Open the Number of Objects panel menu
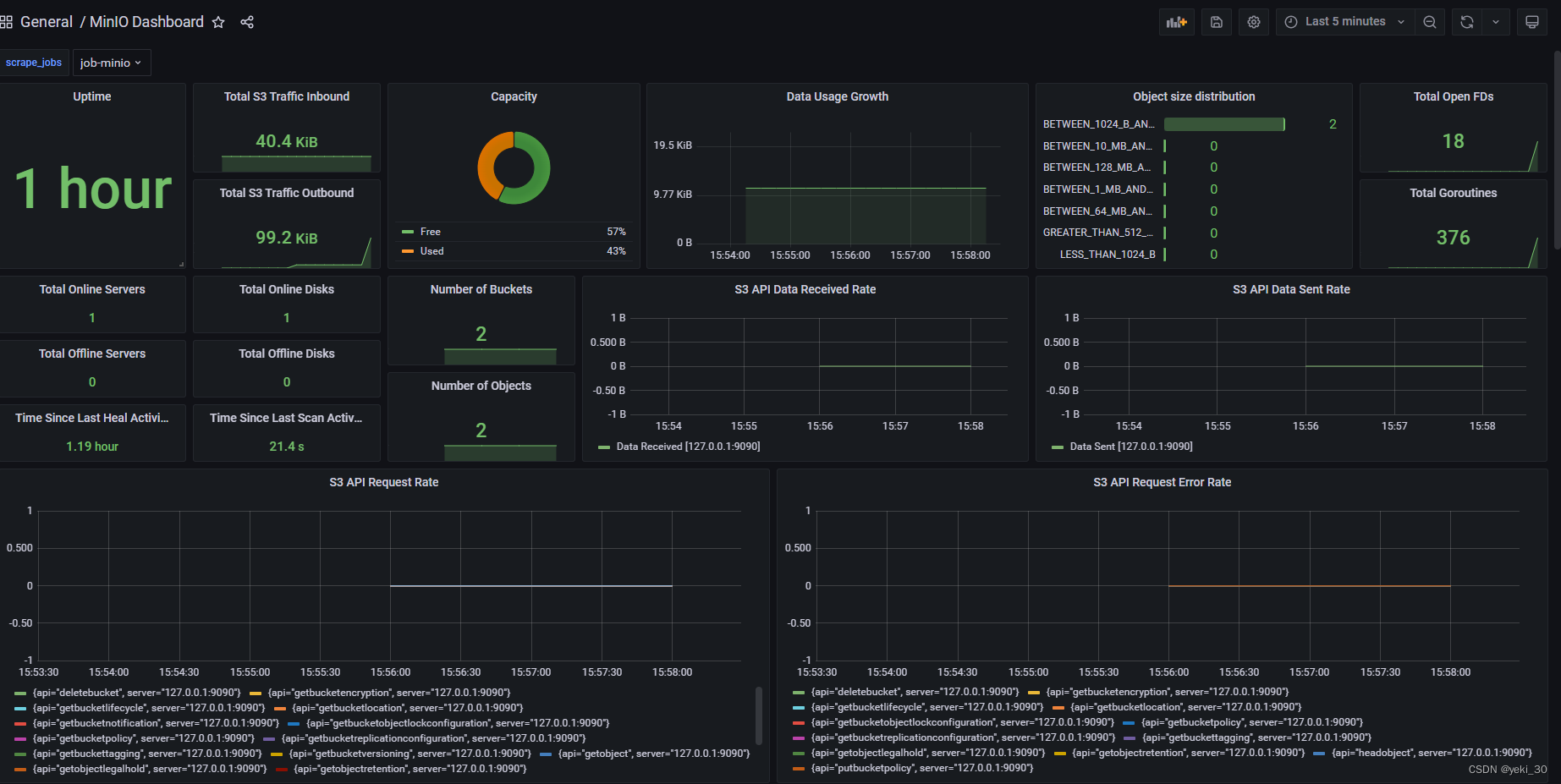 [481, 386]
